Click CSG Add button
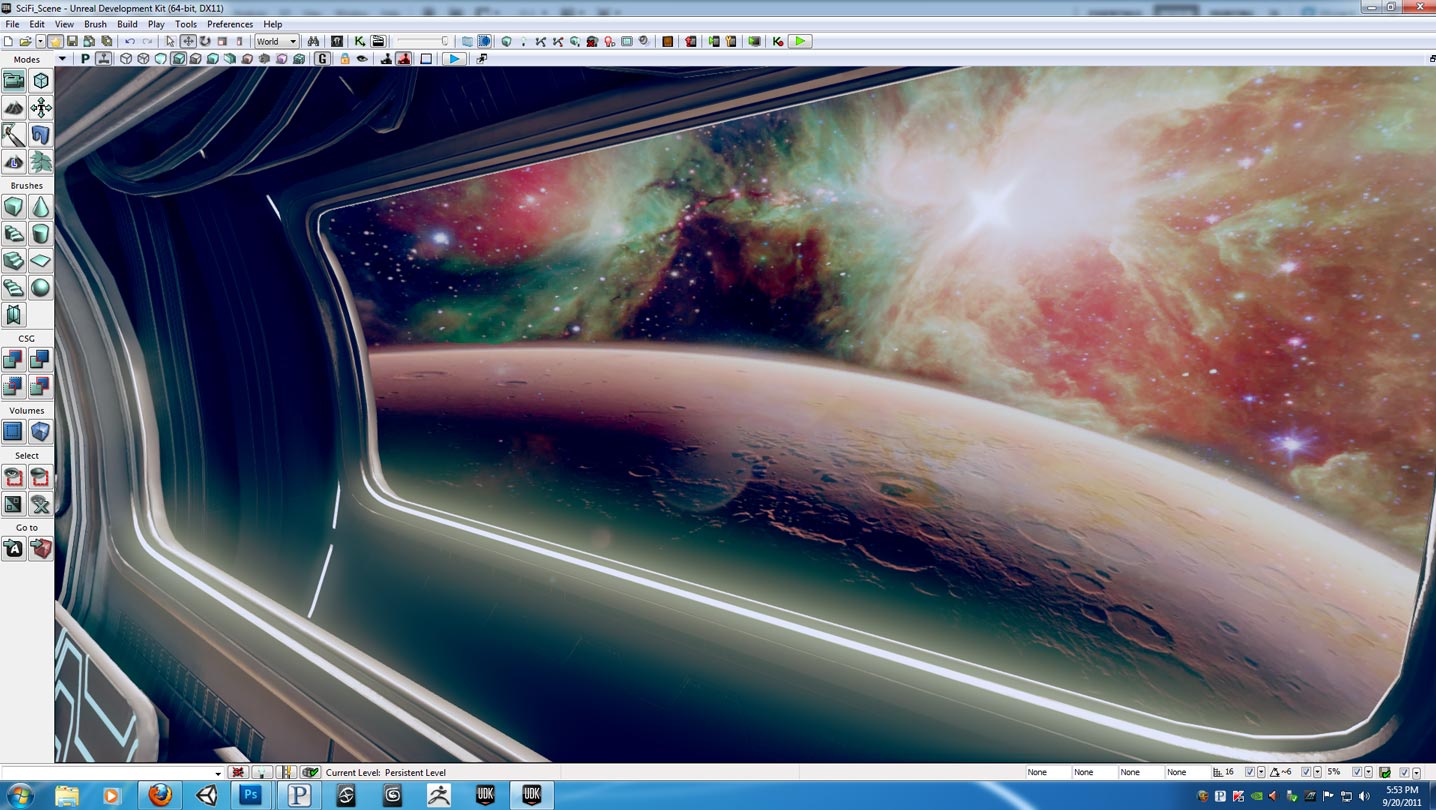The image size is (1436, 810). click(14, 359)
